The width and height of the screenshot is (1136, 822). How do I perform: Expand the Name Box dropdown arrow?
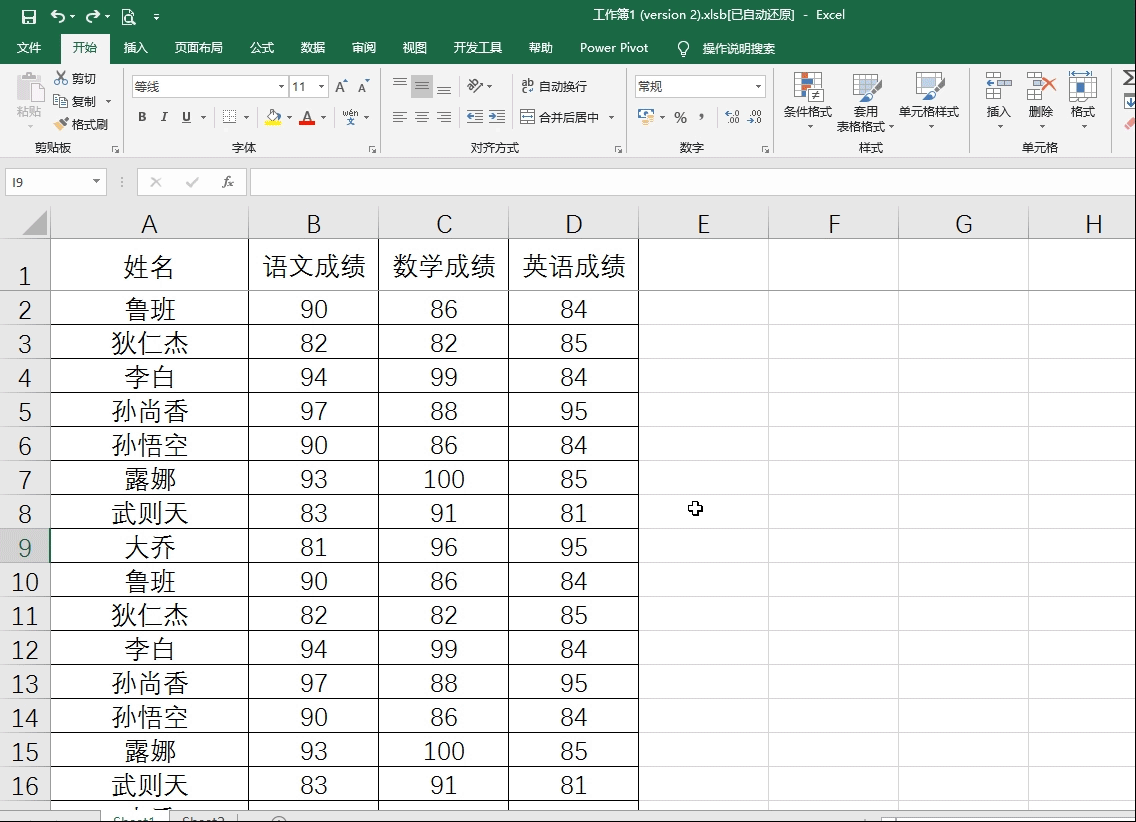tap(96, 181)
